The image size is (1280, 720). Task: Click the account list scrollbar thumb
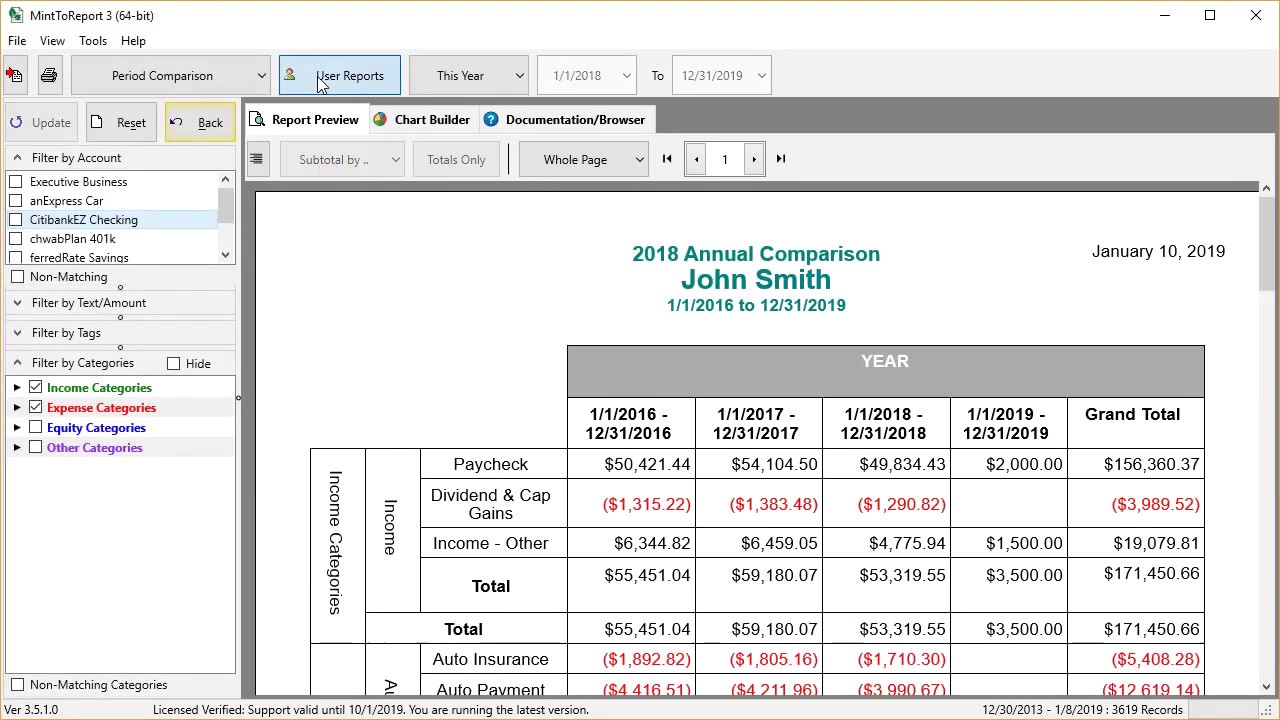pyautogui.click(x=225, y=205)
